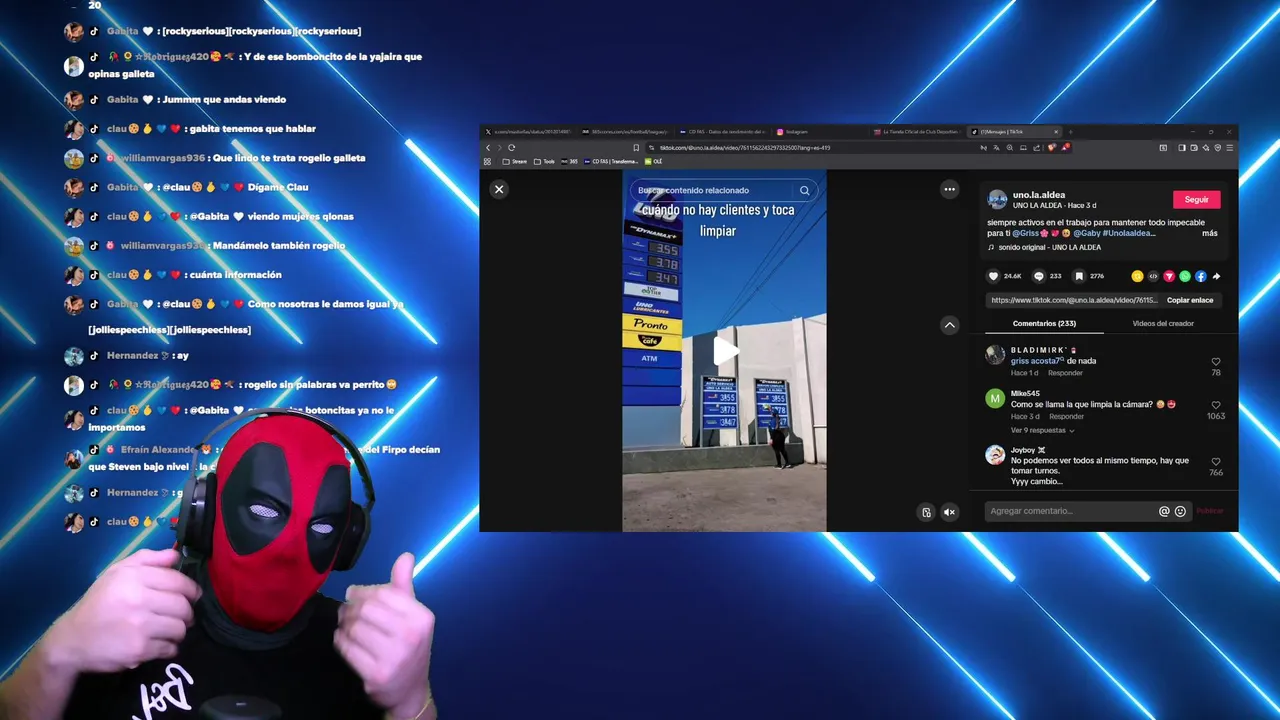
Task: Click 'griss acosta7' mention link
Action: (x=1037, y=361)
